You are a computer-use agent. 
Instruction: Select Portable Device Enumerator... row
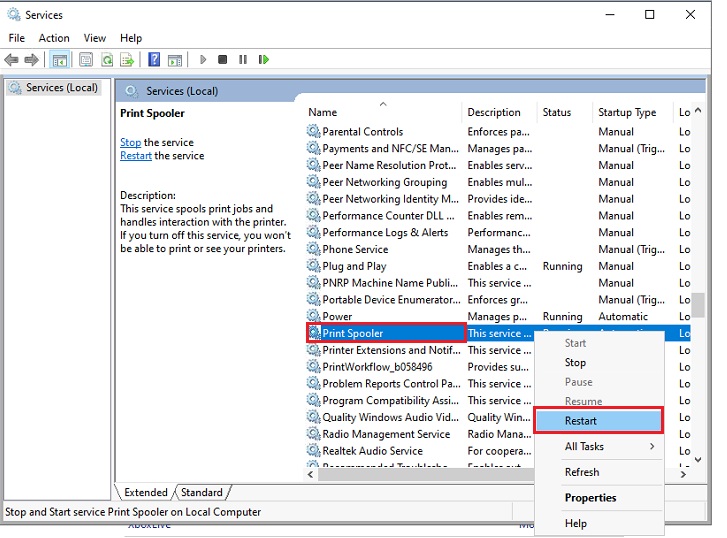pyautogui.click(x=498, y=300)
